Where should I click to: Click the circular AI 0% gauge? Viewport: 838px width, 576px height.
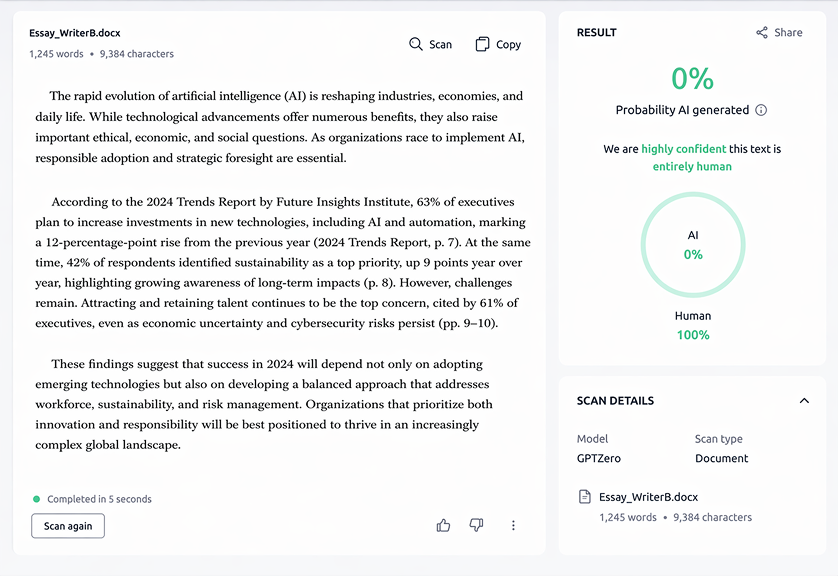pos(692,245)
